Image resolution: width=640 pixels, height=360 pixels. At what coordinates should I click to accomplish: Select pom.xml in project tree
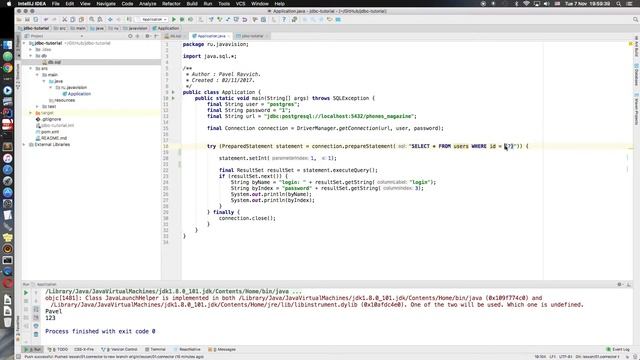tap(47, 132)
